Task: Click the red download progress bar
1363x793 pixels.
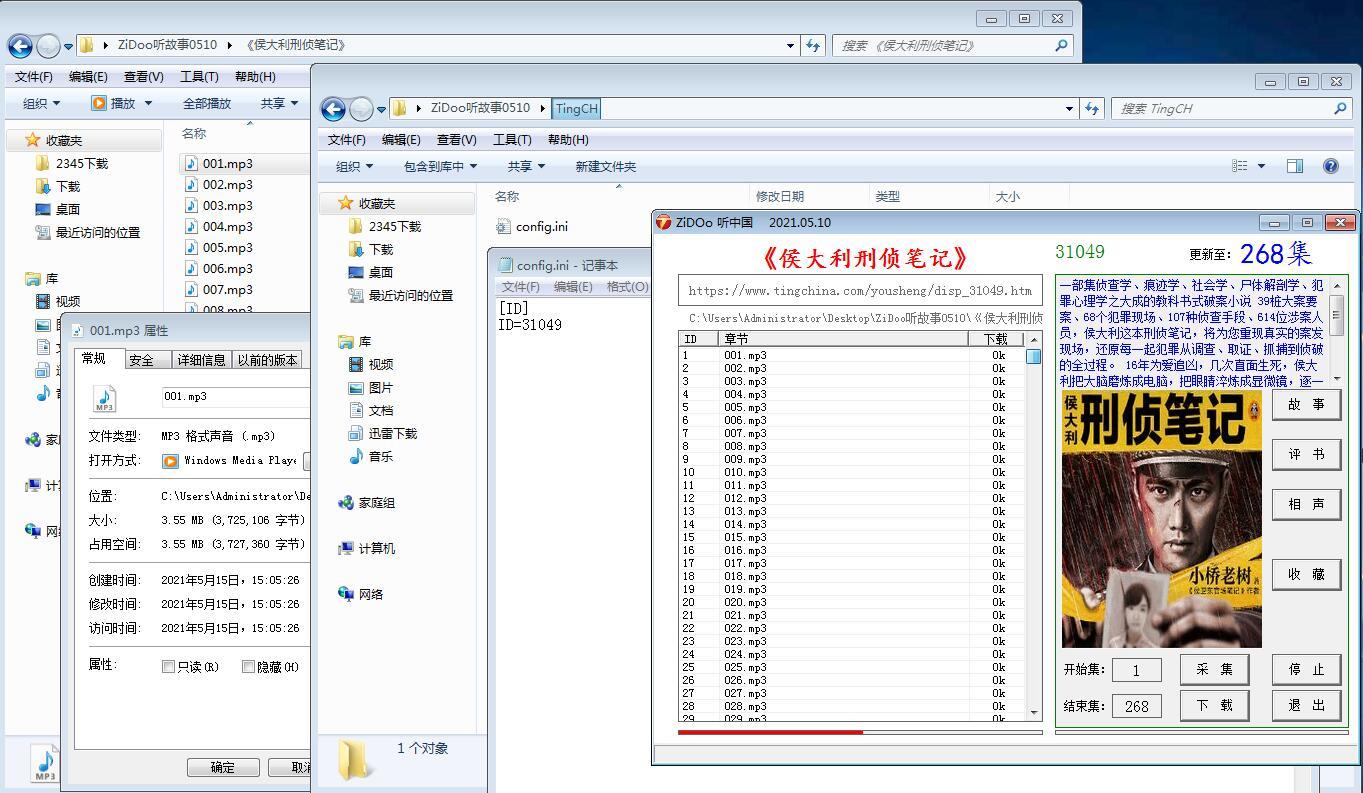Action: 770,732
